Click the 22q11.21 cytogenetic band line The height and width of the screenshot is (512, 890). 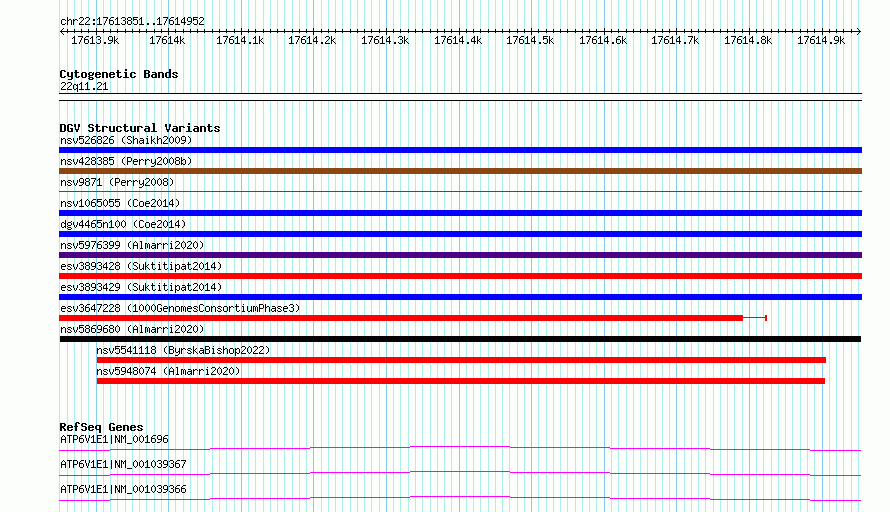tap(460, 97)
